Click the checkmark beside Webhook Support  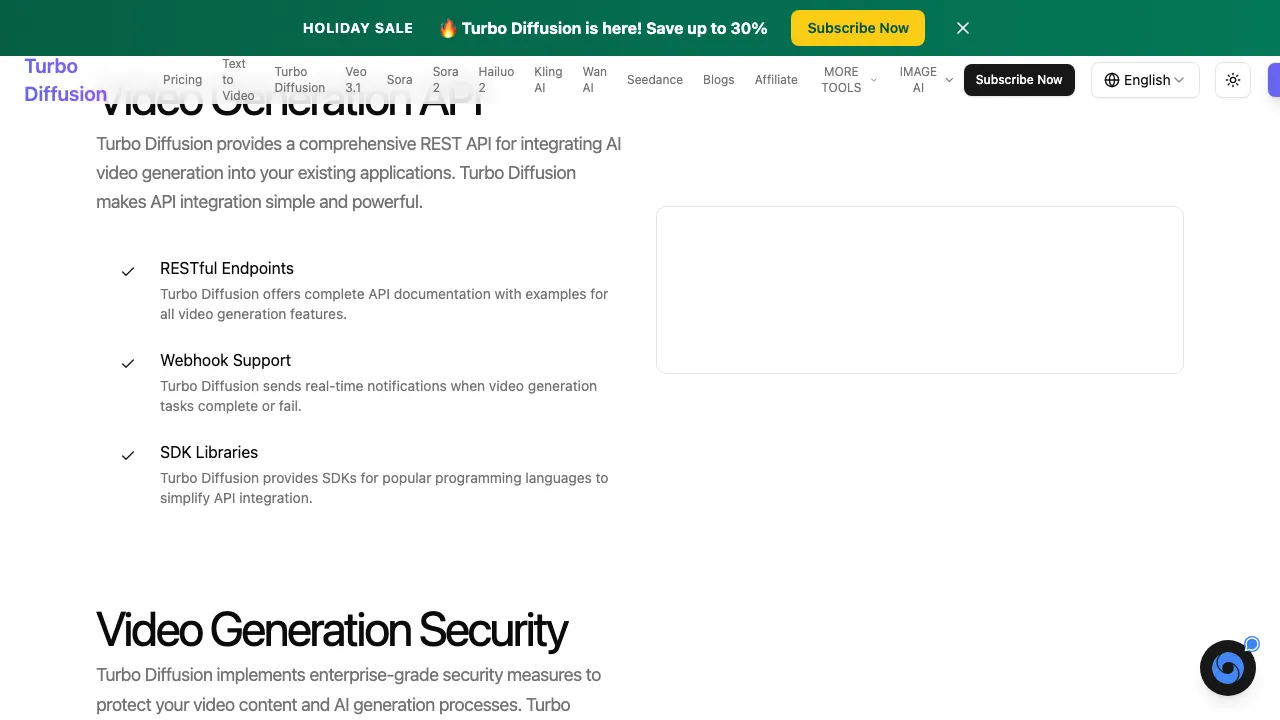coord(128,364)
